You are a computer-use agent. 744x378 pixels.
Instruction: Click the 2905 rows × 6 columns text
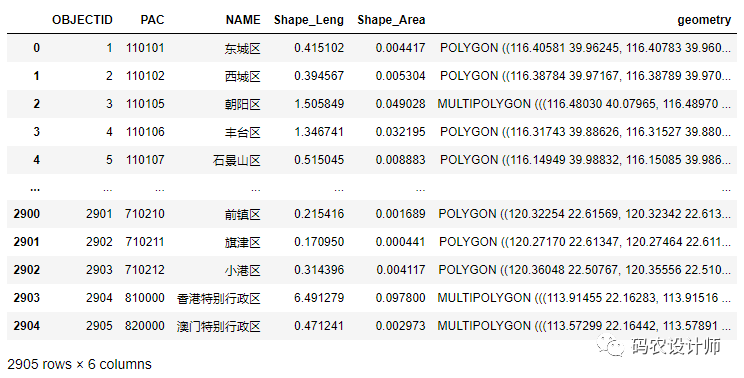pyautogui.click(x=79, y=364)
